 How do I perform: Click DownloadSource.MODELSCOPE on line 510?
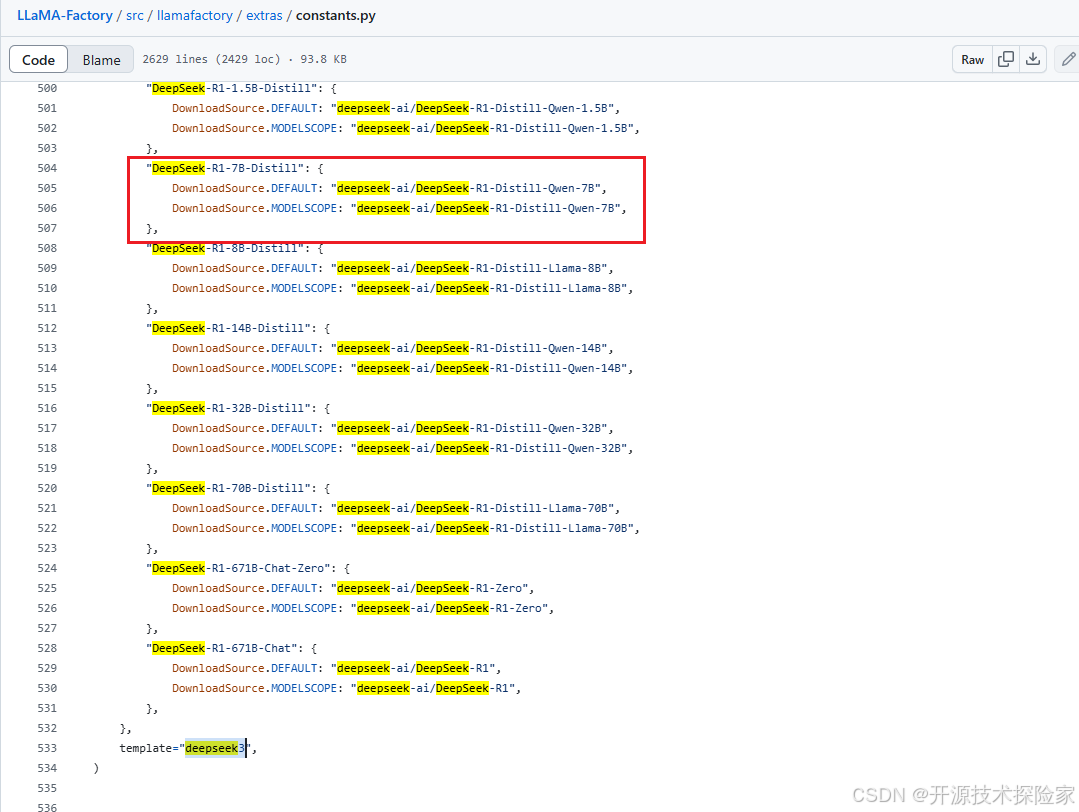[255, 288]
